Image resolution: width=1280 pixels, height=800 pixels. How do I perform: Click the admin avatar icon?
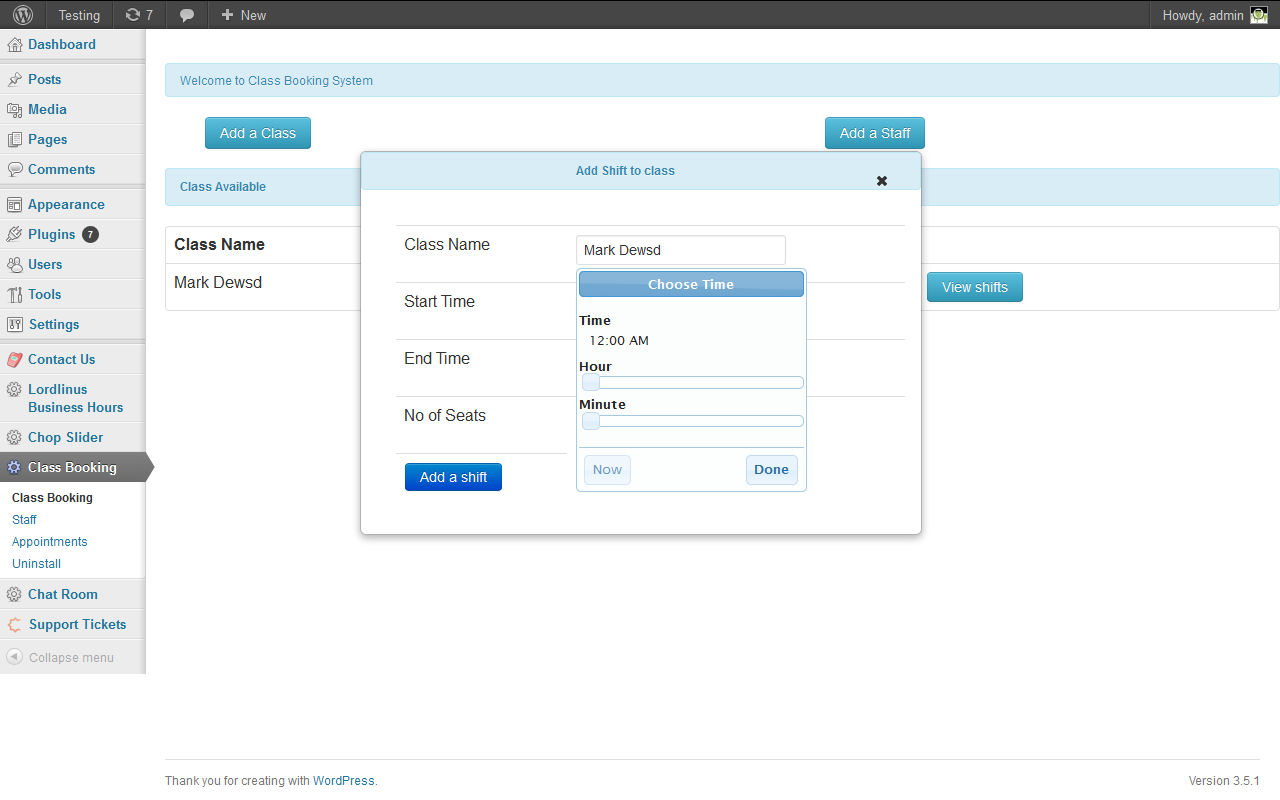click(1259, 15)
